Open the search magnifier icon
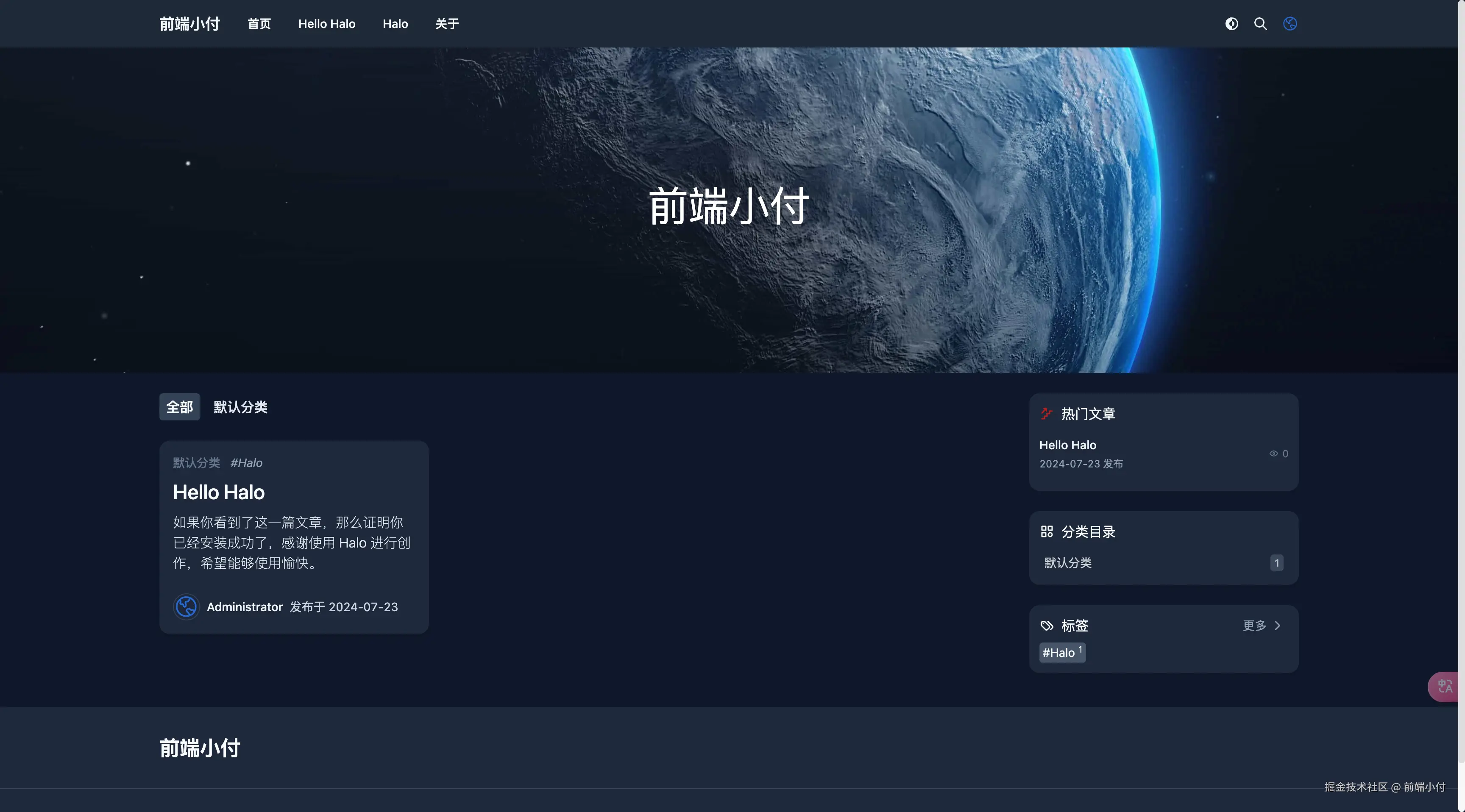 [x=1260, y=24]
